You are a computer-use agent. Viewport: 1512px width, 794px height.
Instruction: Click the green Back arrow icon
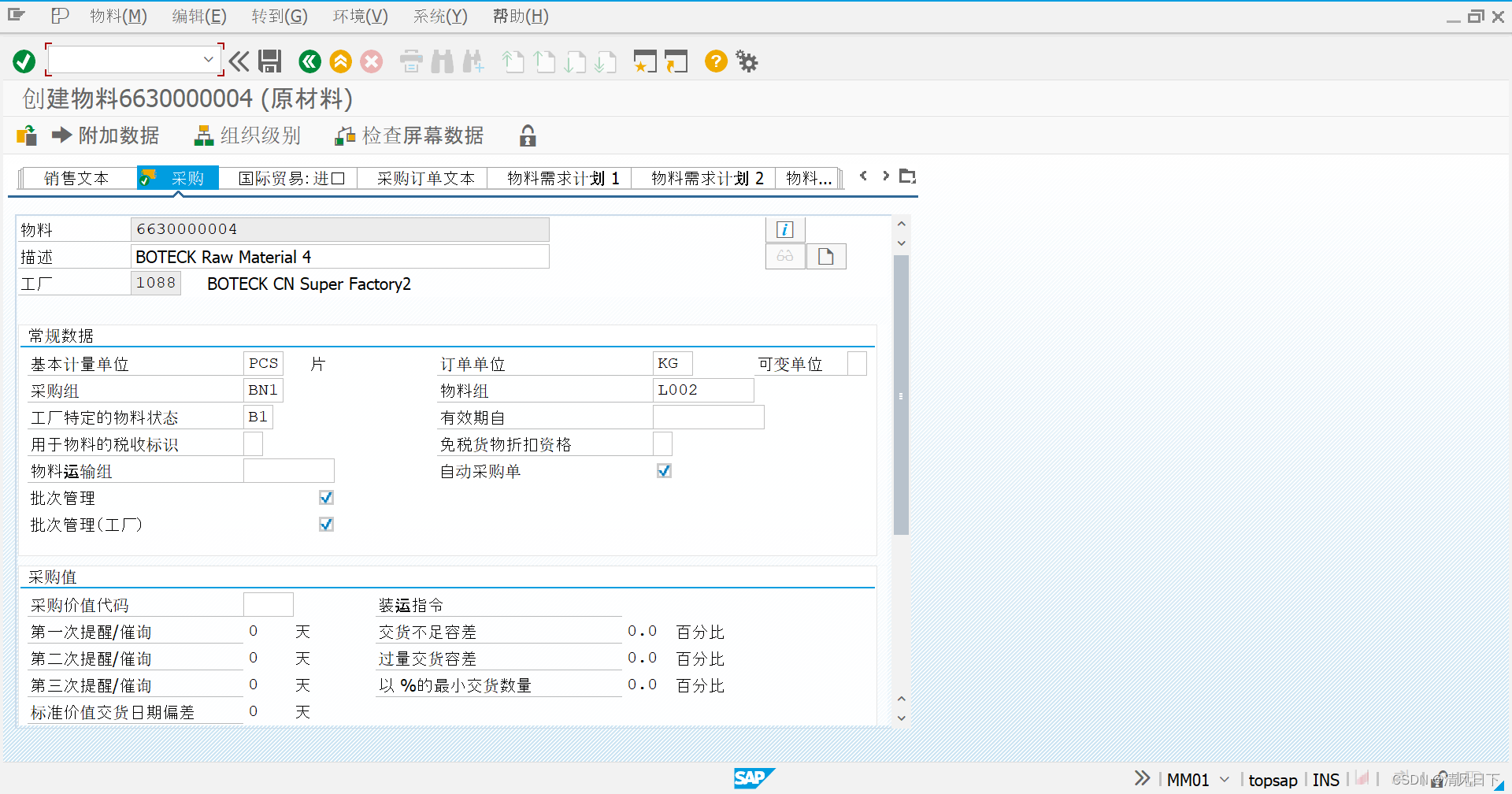click(x=310, y=61)
